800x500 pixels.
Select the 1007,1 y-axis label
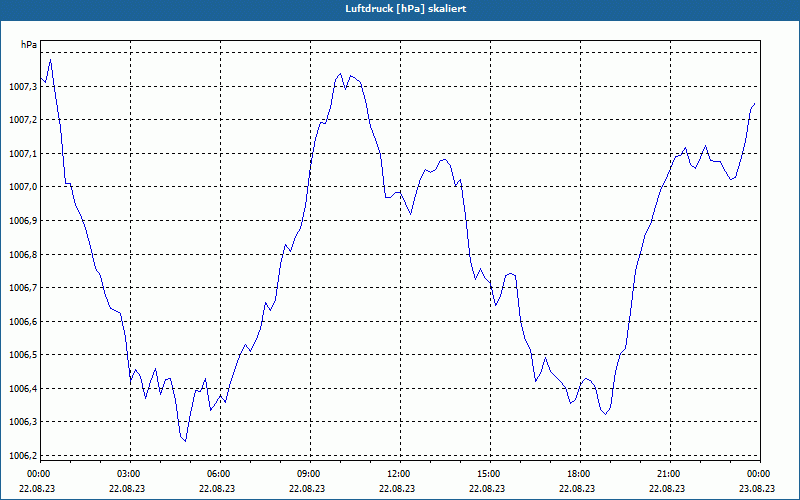point(23,154)
